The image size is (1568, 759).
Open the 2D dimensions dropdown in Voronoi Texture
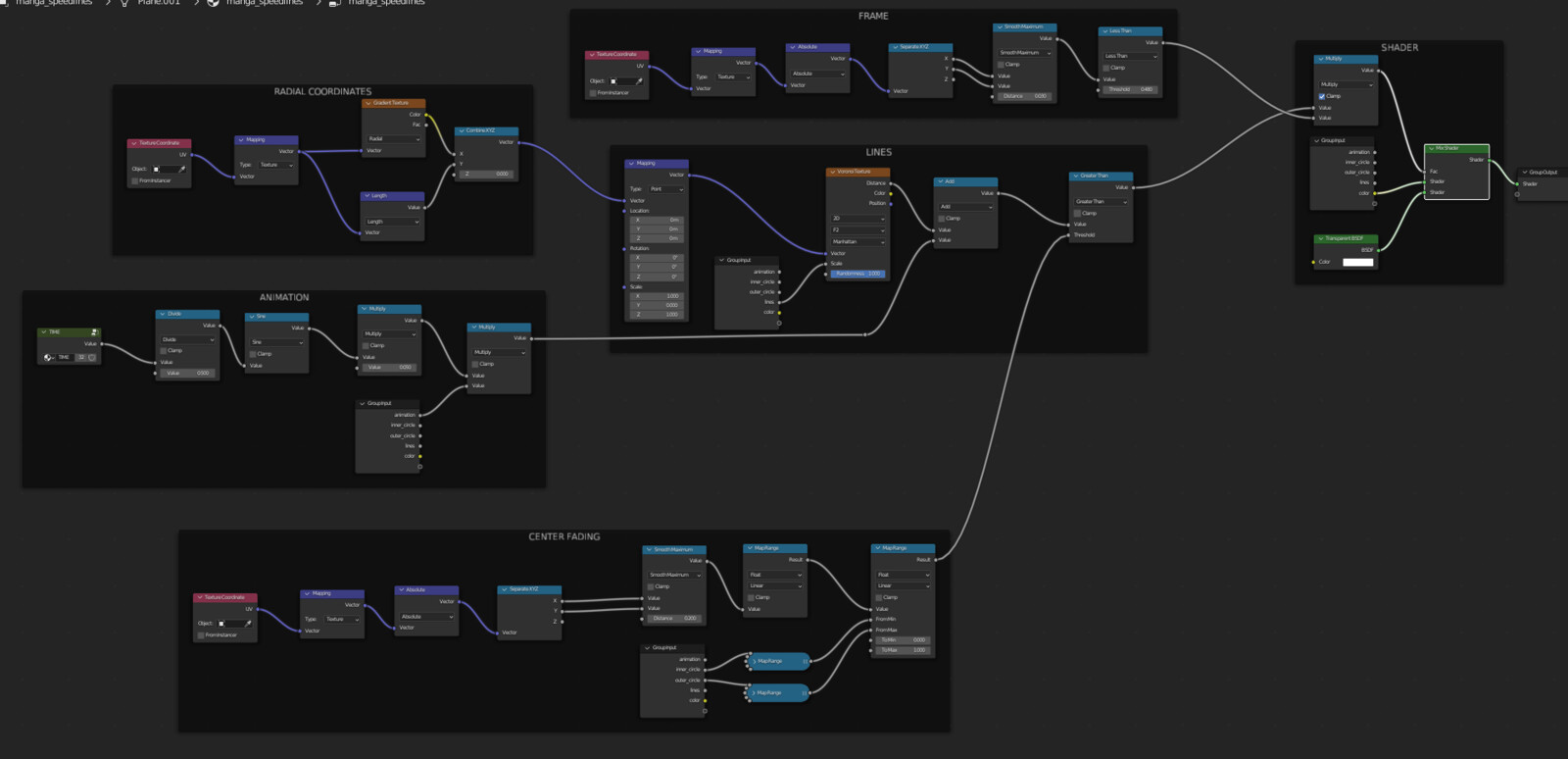tap(858, 219)
